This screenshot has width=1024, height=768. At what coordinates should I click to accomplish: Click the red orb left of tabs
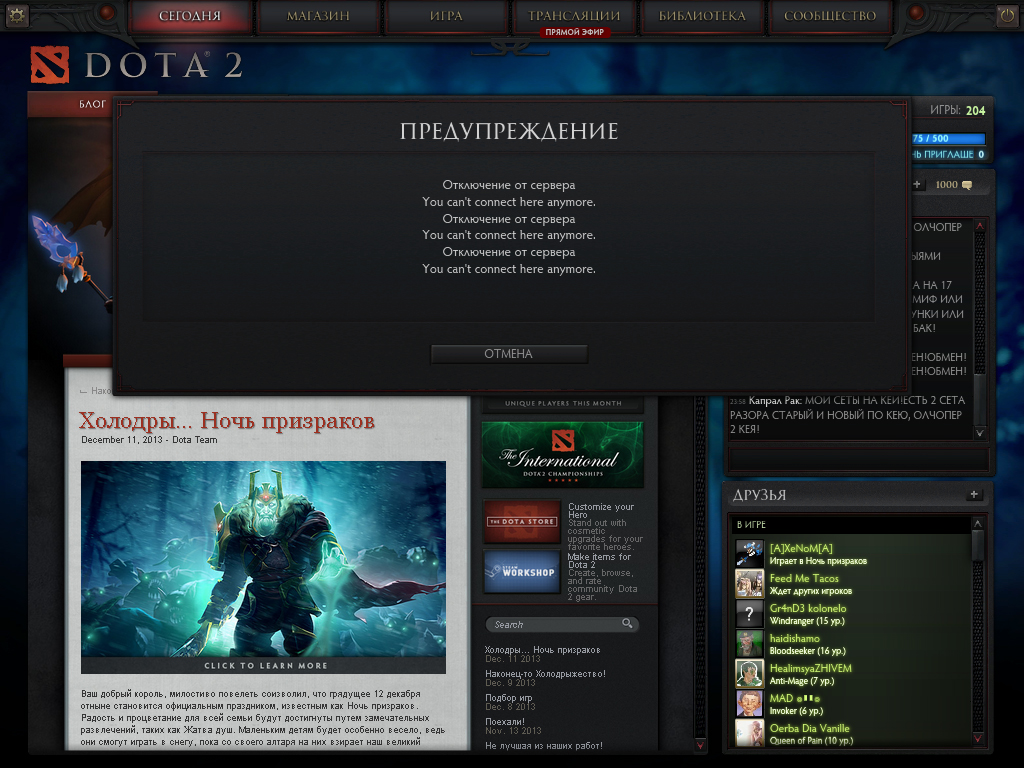(x=107, y=12)
